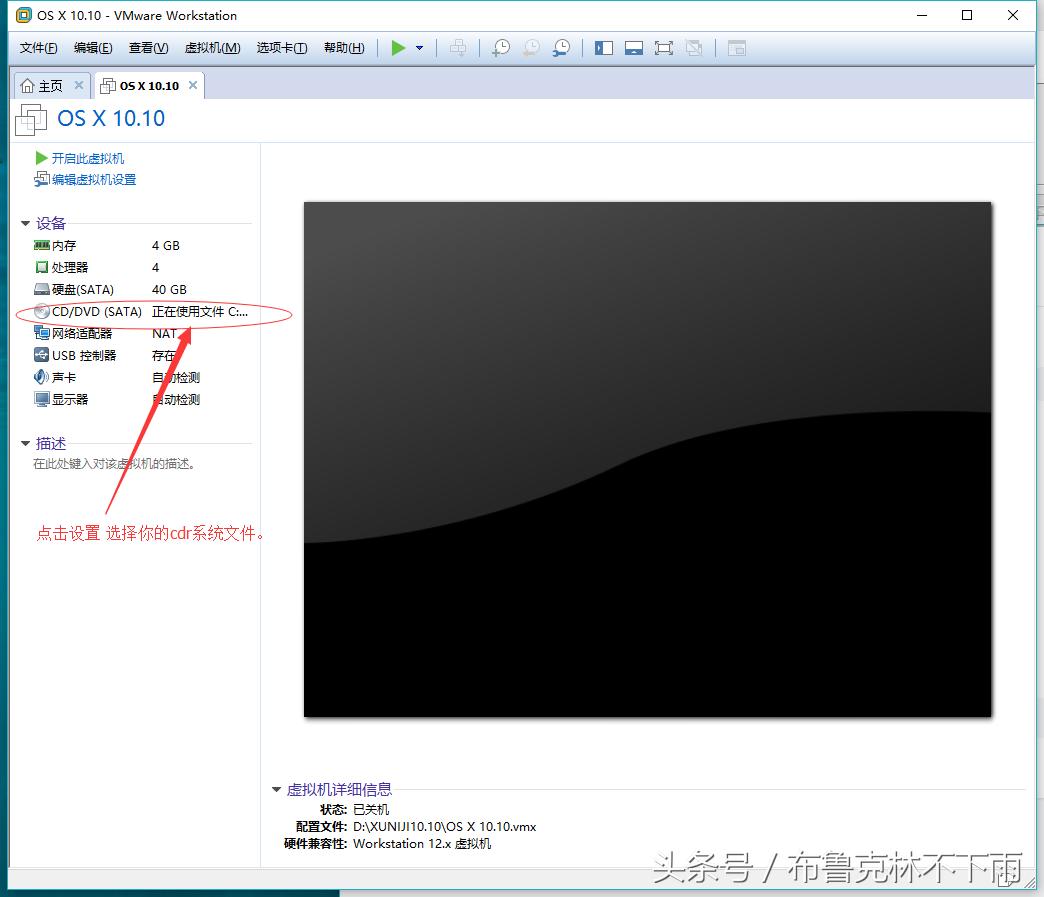Click the 声卡 sound card icon
1044x897 pixels.
(x=38, y=377)
